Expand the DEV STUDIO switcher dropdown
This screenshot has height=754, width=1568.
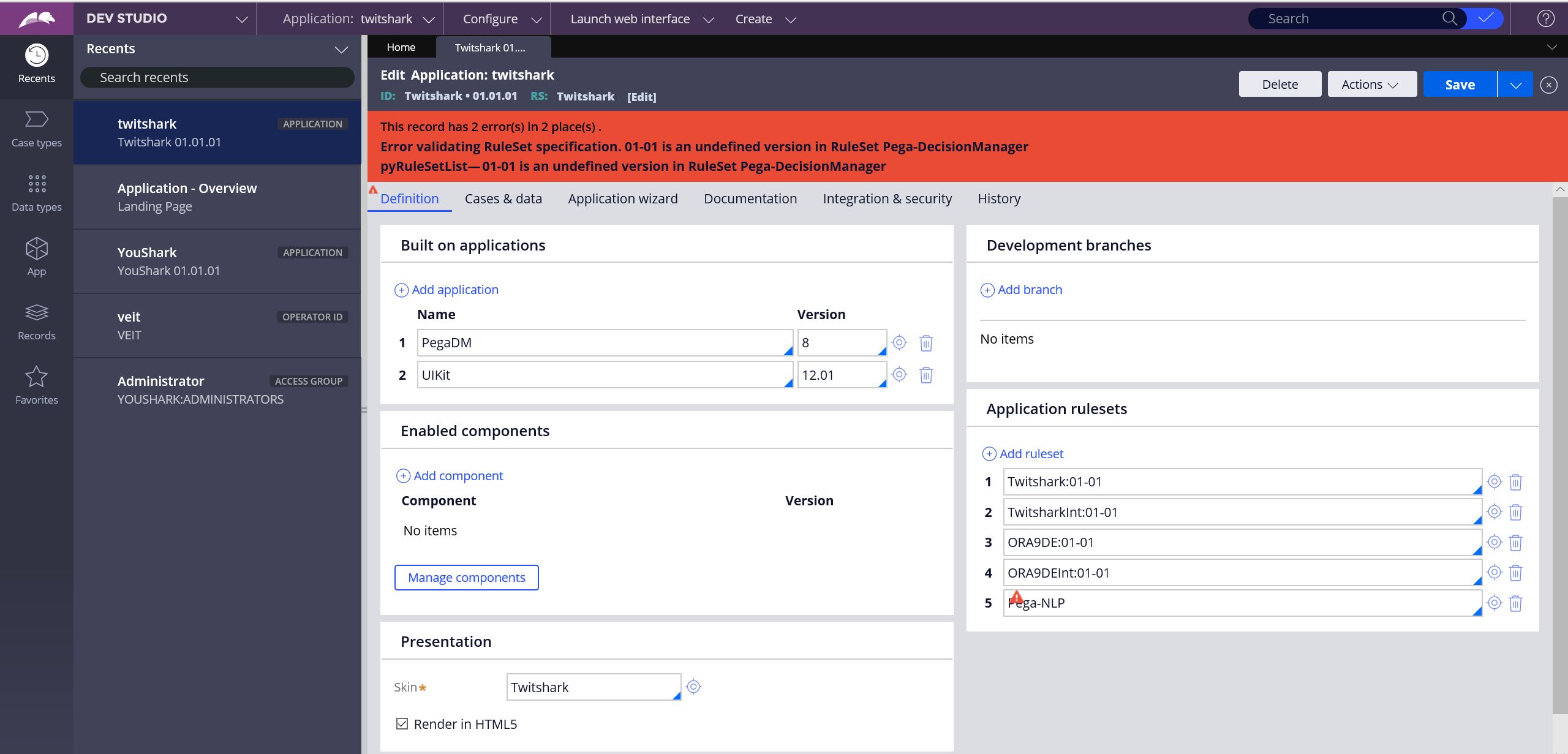coord(242,20)
